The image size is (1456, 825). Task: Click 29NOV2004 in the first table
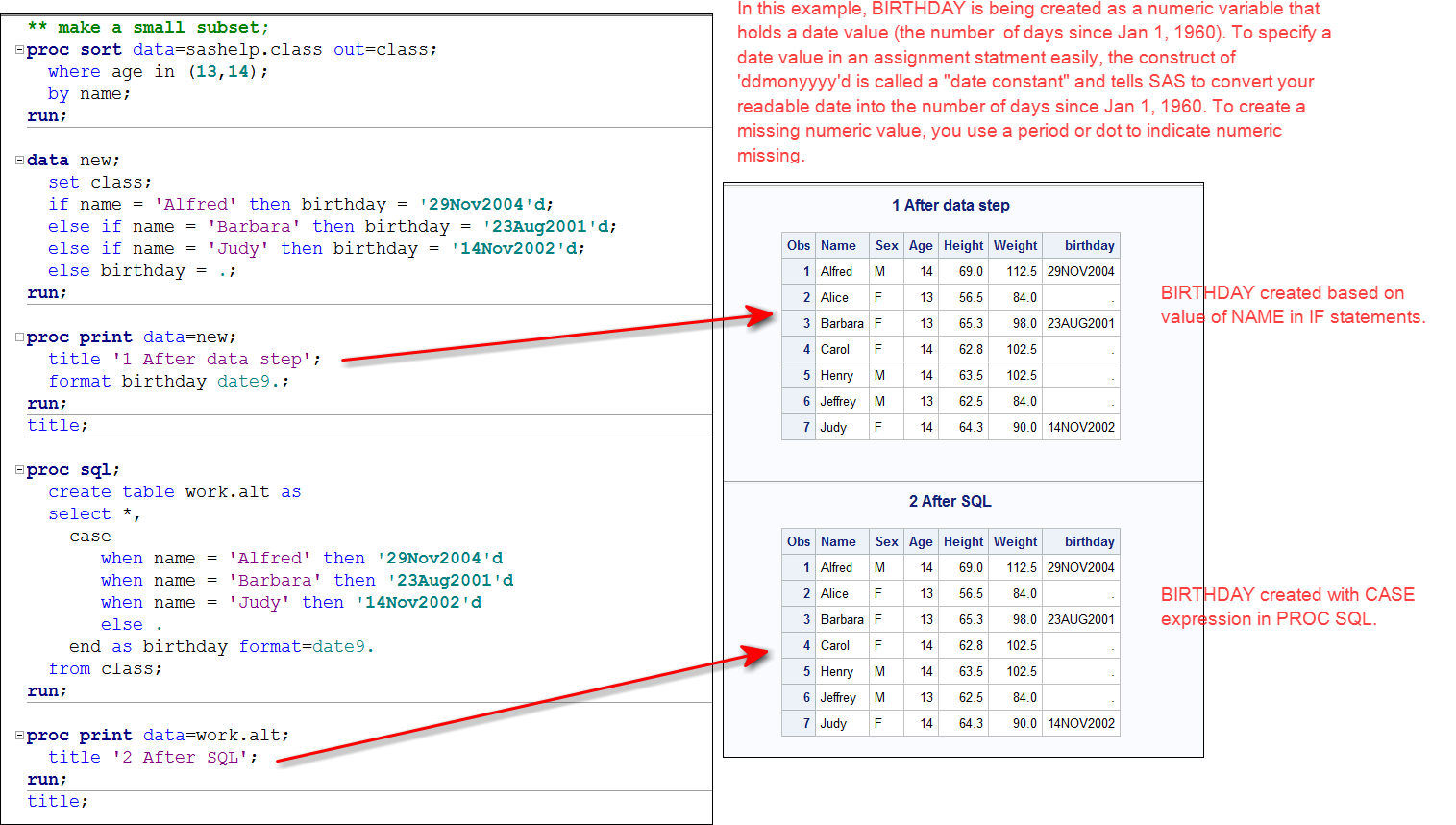[1081, 271]
